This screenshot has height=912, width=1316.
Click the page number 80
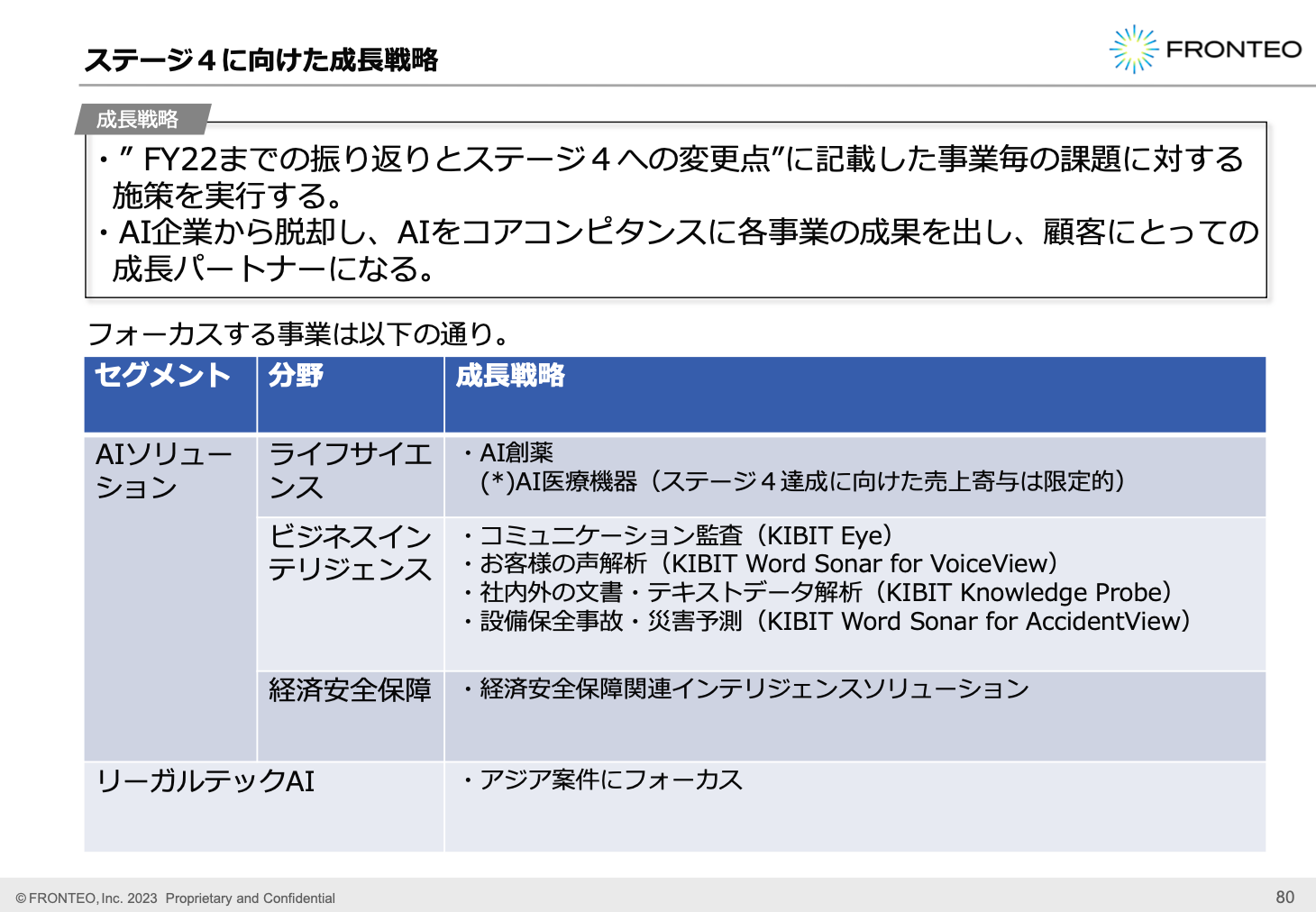pos(1284,898)
